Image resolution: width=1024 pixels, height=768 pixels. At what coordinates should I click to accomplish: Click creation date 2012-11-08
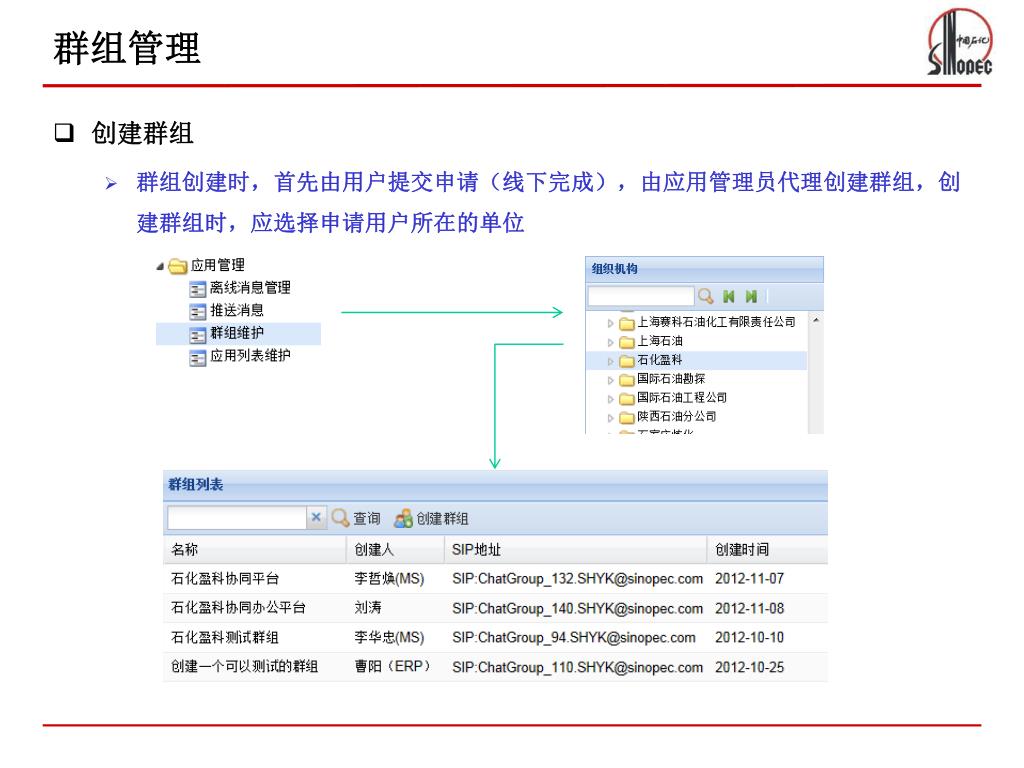[750, 609]
